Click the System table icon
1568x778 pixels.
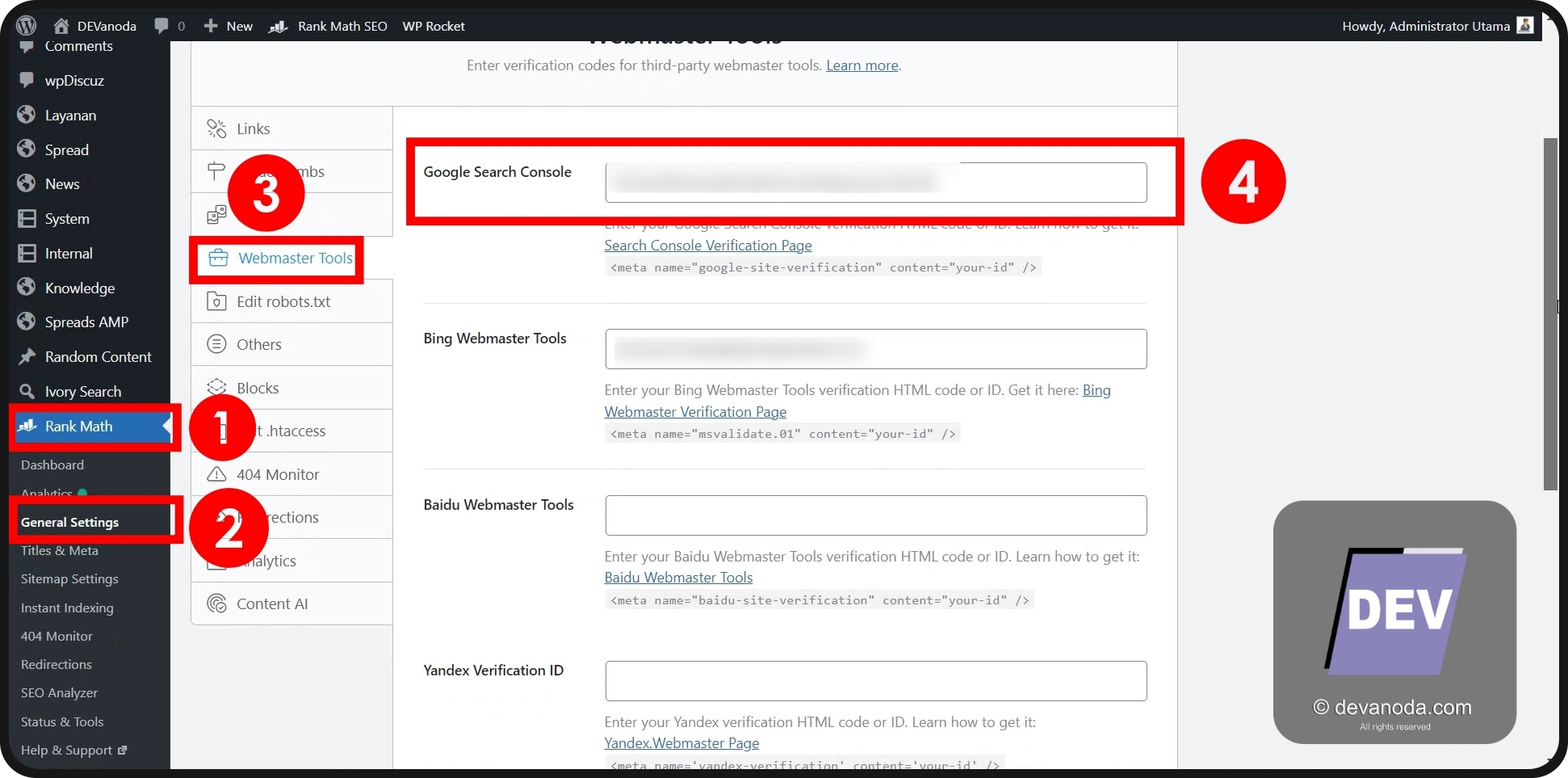[x=27, y=218]
